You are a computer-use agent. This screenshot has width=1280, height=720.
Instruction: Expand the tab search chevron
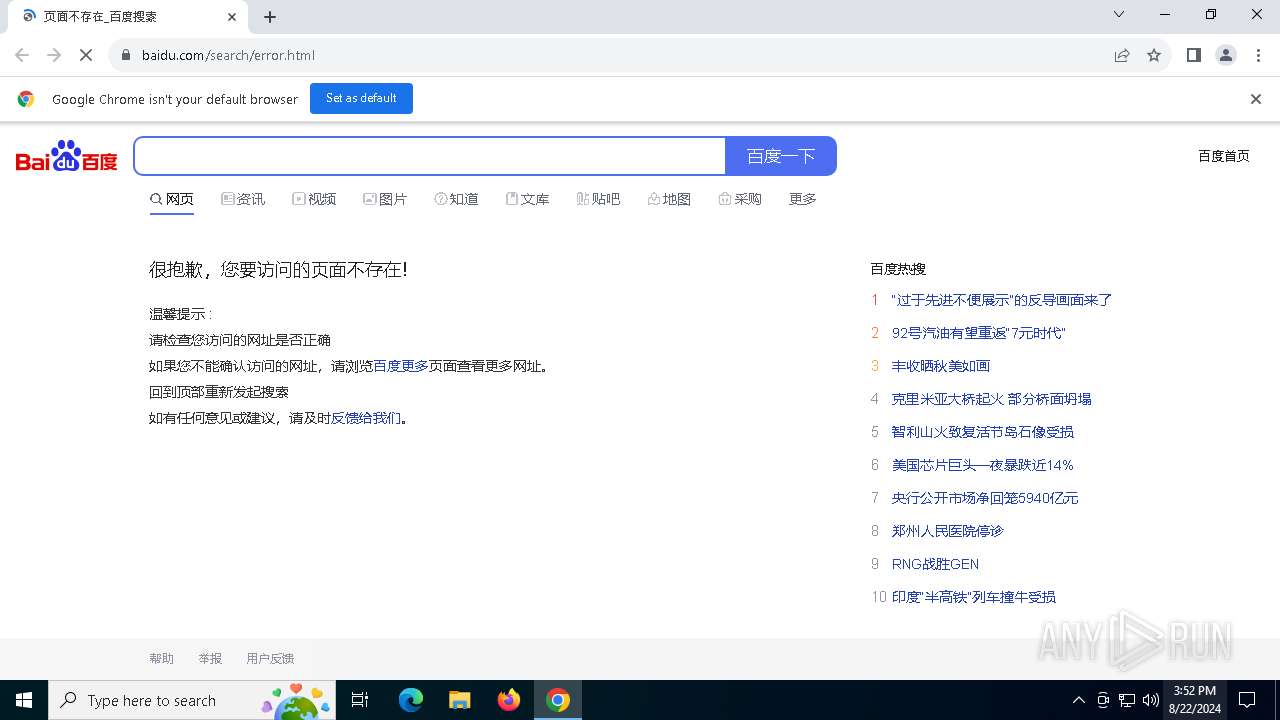(1119, 14)
